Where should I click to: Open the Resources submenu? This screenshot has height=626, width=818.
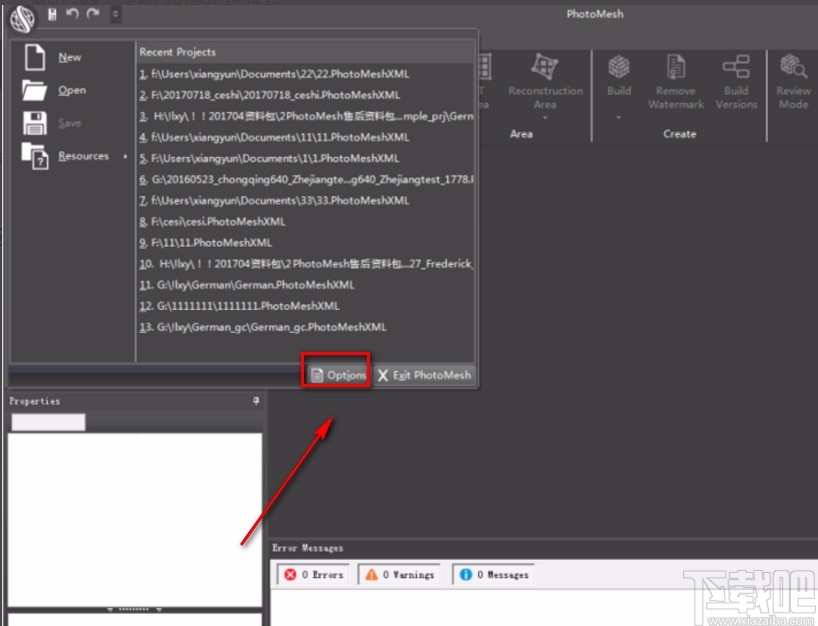(83, 156)
